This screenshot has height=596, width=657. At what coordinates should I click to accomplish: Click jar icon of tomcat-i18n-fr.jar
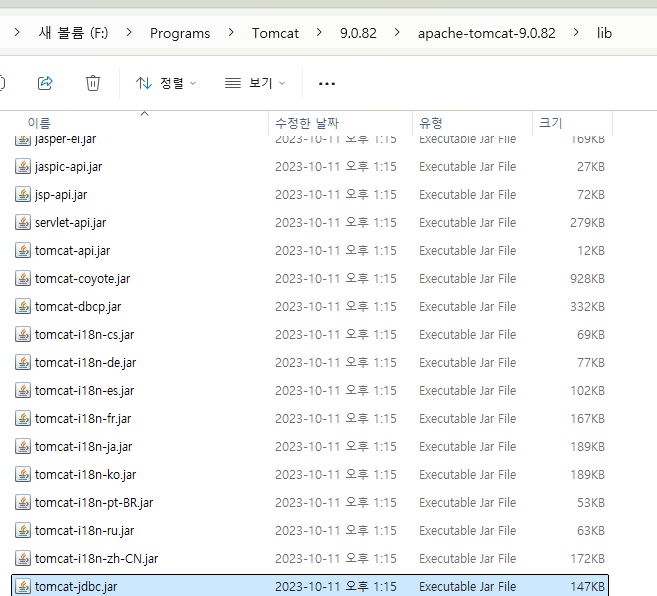(x=23, y=418)
